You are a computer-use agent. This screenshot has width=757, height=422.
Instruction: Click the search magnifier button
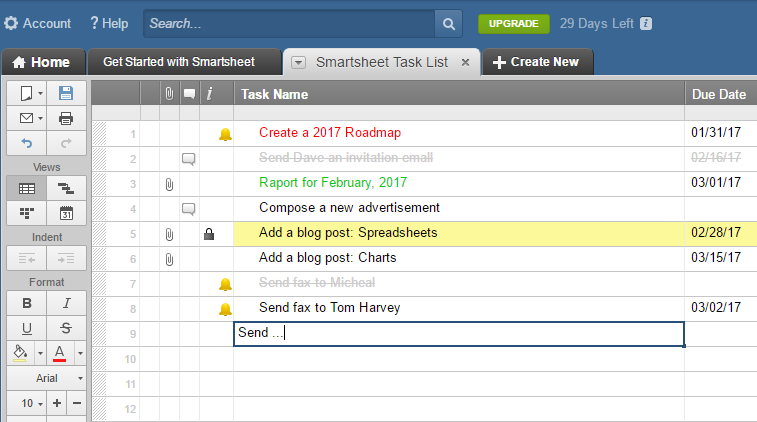coord(449,24)
